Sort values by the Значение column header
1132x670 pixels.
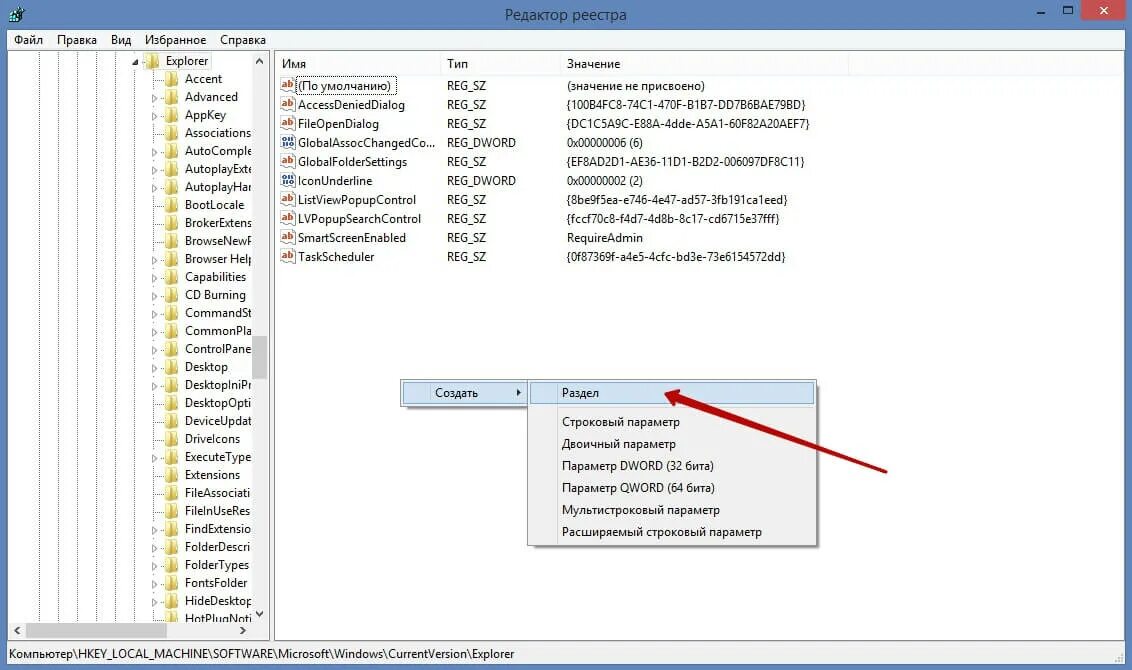tap(704, 64)
